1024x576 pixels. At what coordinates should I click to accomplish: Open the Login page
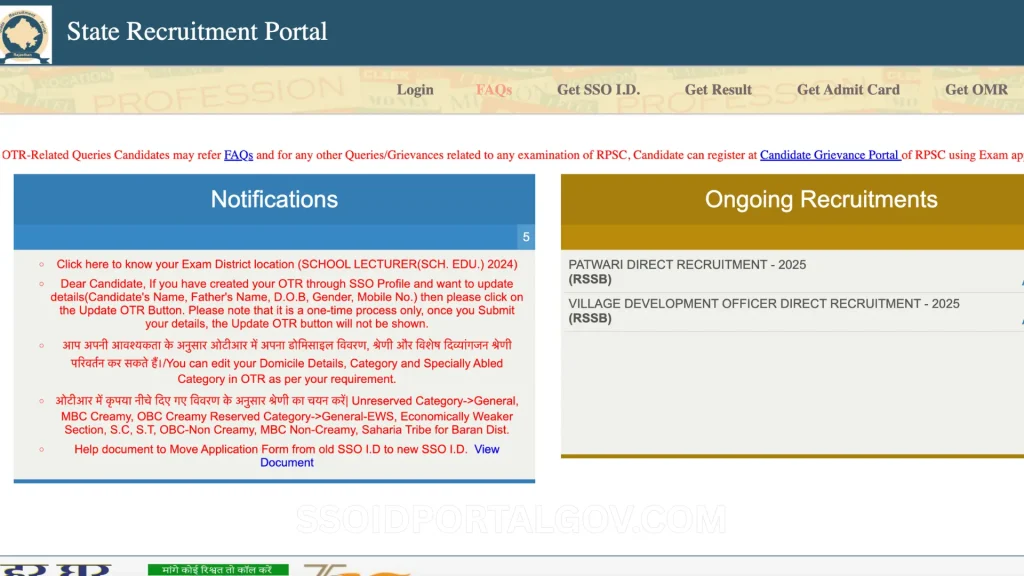pyautogui.click(x=415, y=90)
